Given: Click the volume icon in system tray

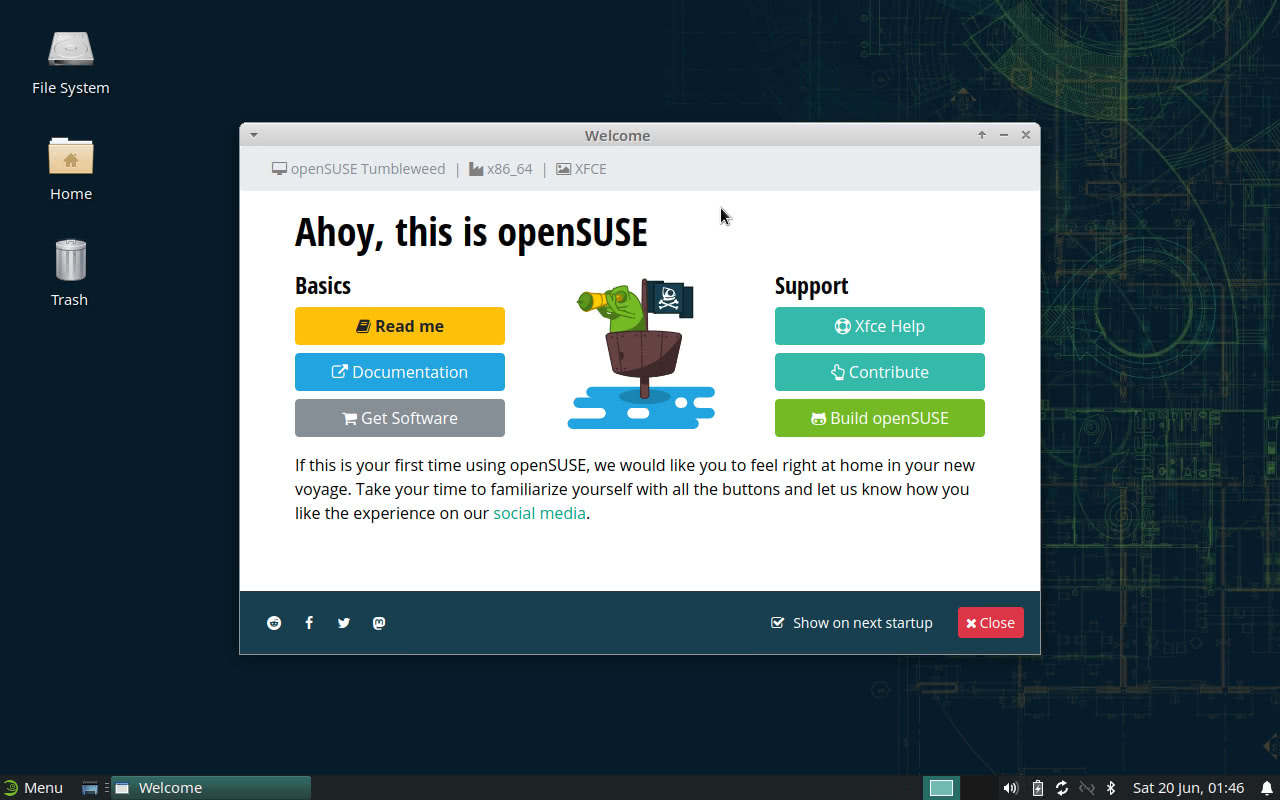Looking at the screenshot, I should (1011, 788).
